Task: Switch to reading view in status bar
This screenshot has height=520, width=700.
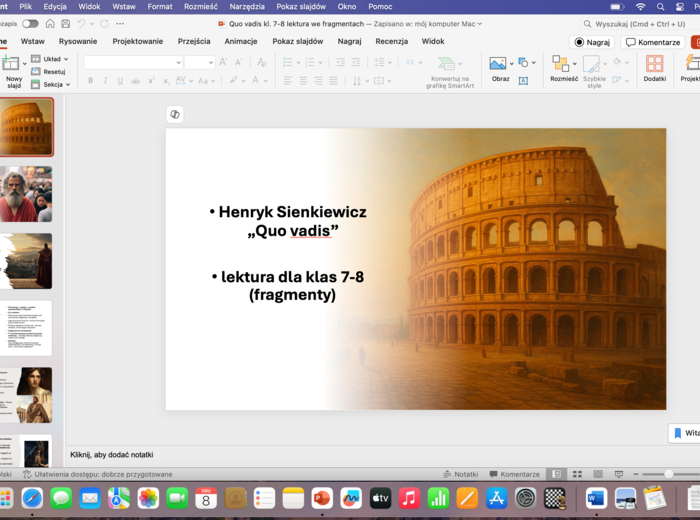Action: pos(597,474)
